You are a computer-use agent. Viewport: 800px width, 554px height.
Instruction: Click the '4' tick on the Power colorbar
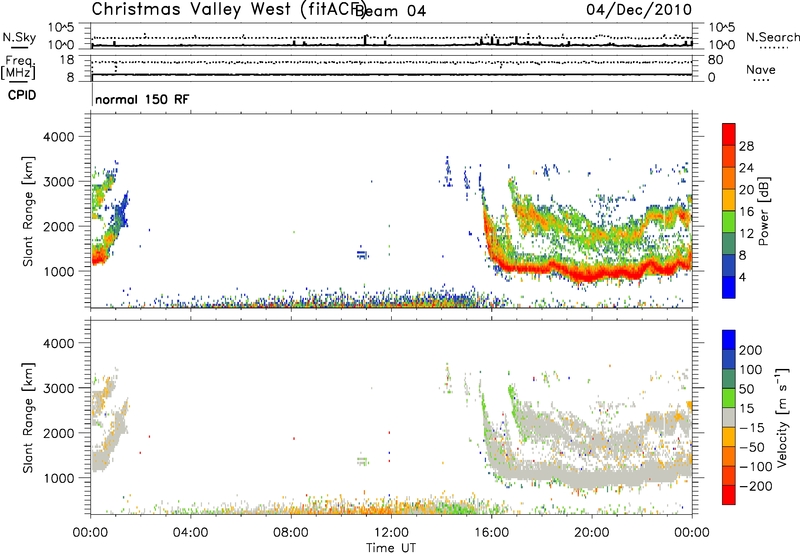742,277
